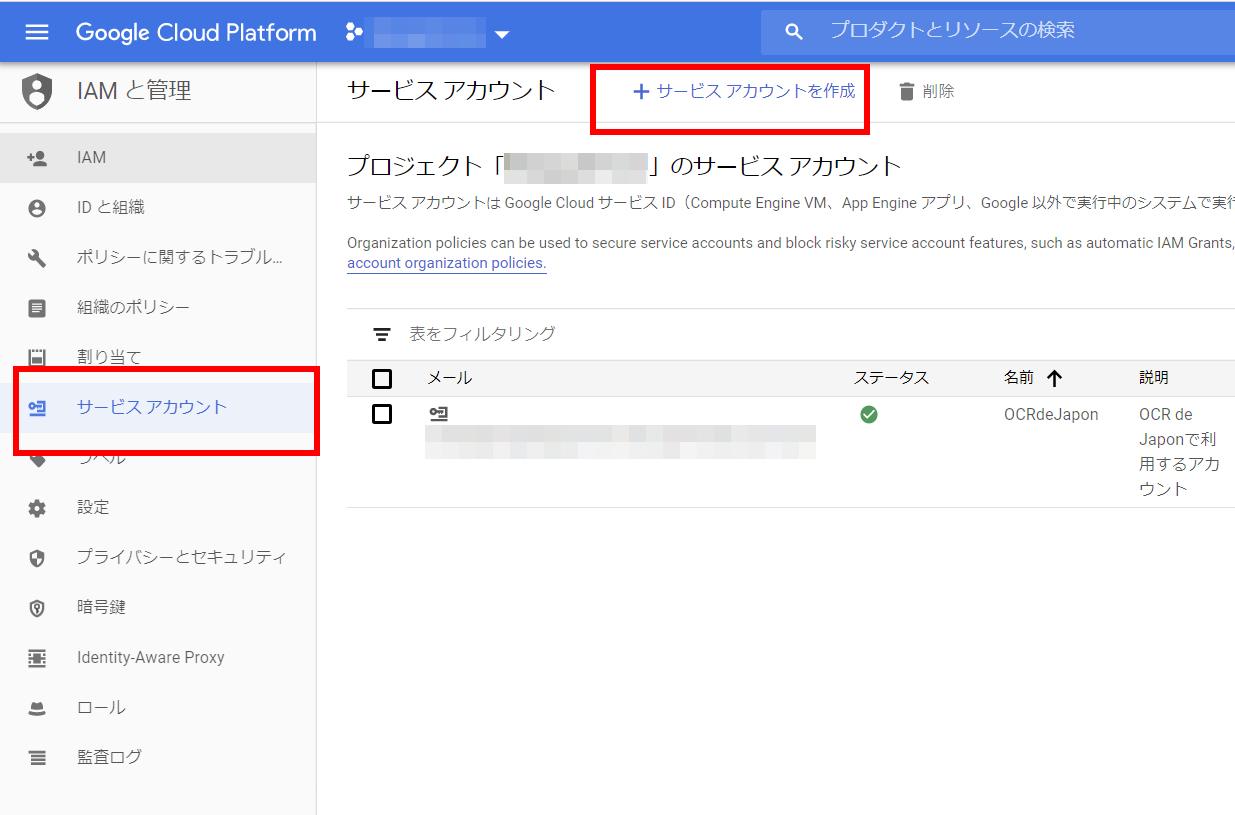Screen dimensions: 1235x815
Task: Open the hamburger navigation menu
Action: [x=37, y=32]
